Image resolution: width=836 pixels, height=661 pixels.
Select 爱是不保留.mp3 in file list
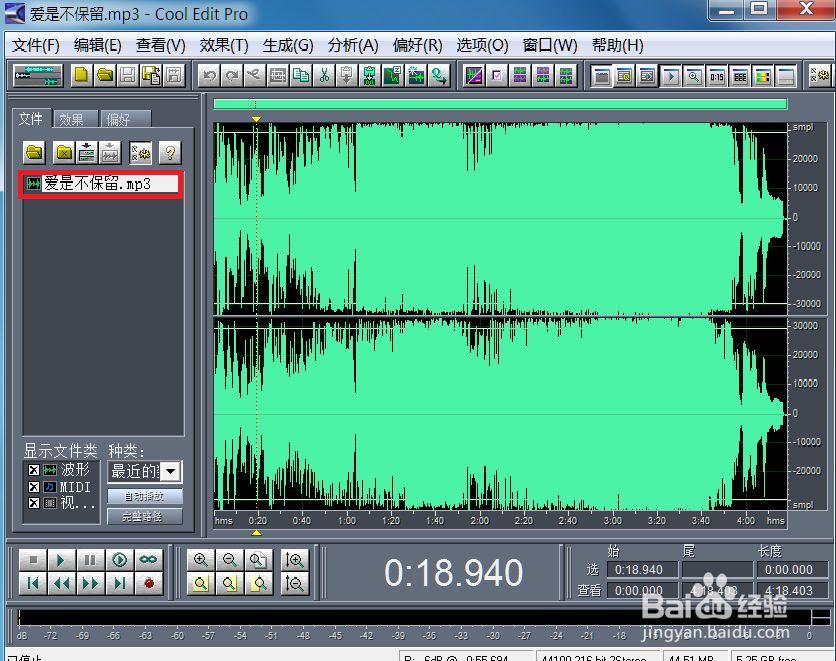(101, 184)
